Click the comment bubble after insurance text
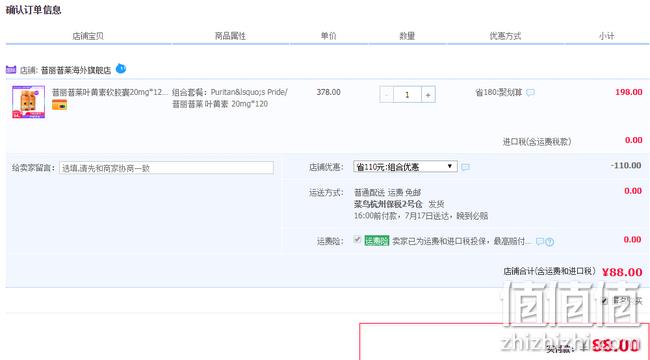Viewport: 650px width, 360px height. click(540, 241)
